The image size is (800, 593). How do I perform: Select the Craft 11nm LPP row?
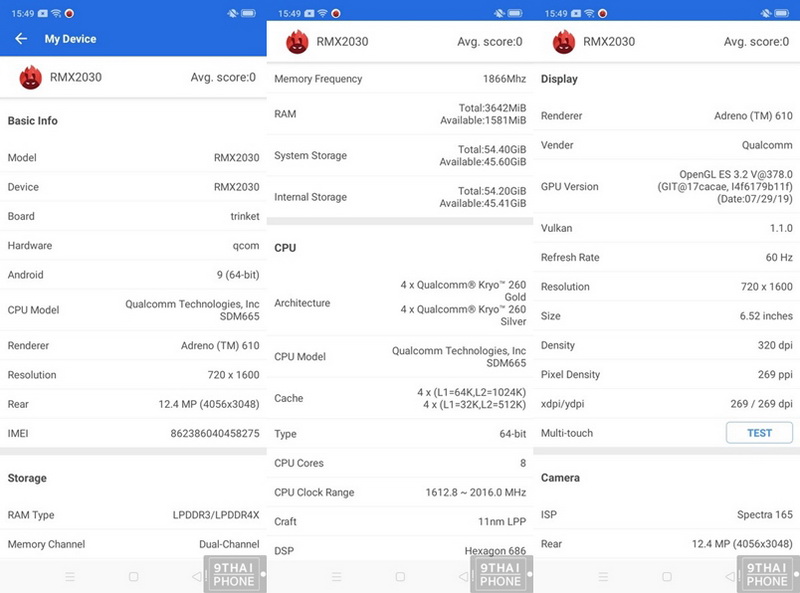[x=400, y=522]
